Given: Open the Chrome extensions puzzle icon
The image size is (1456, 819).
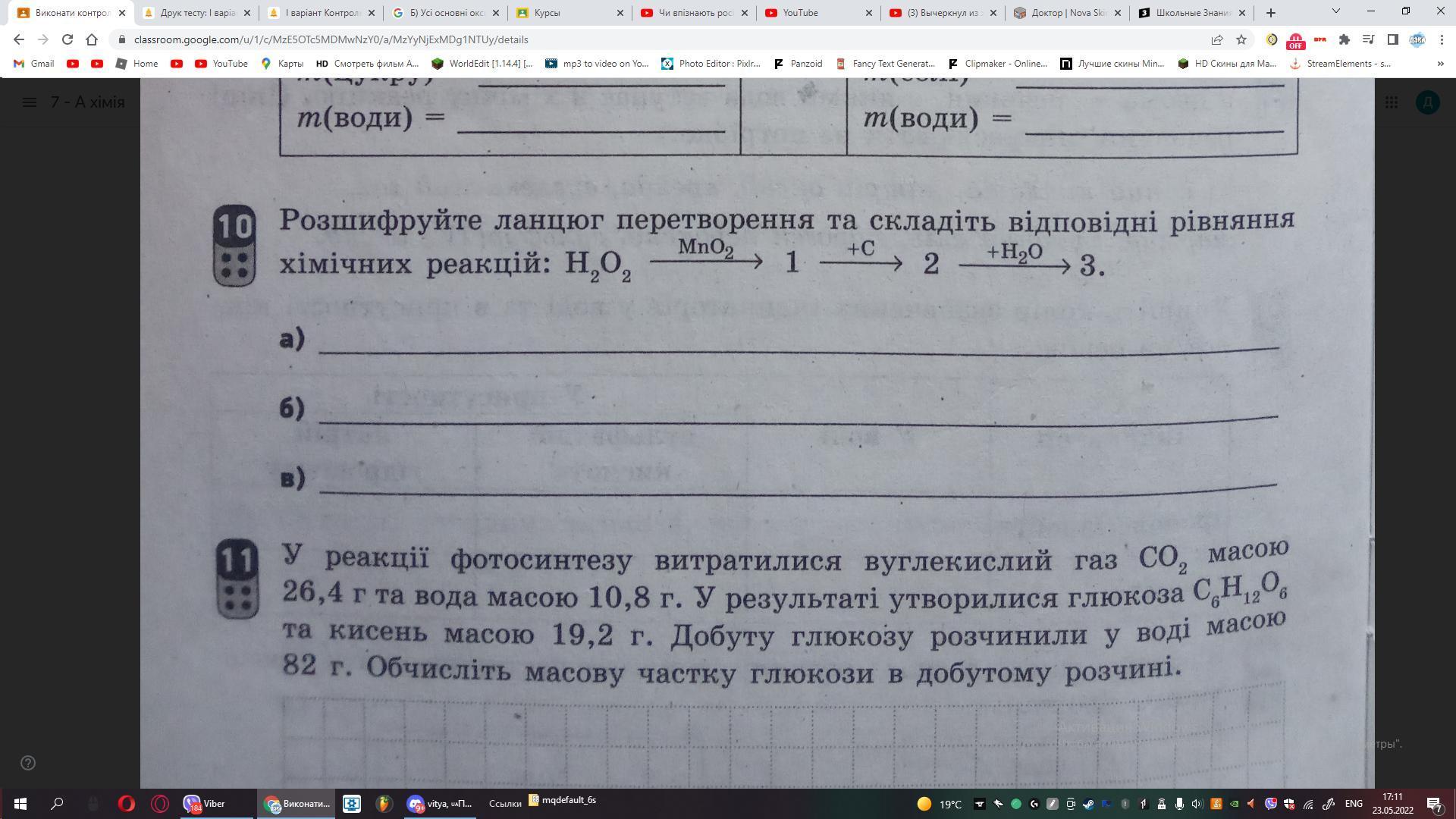Looking at the screenshot, I should (1345, 39).
